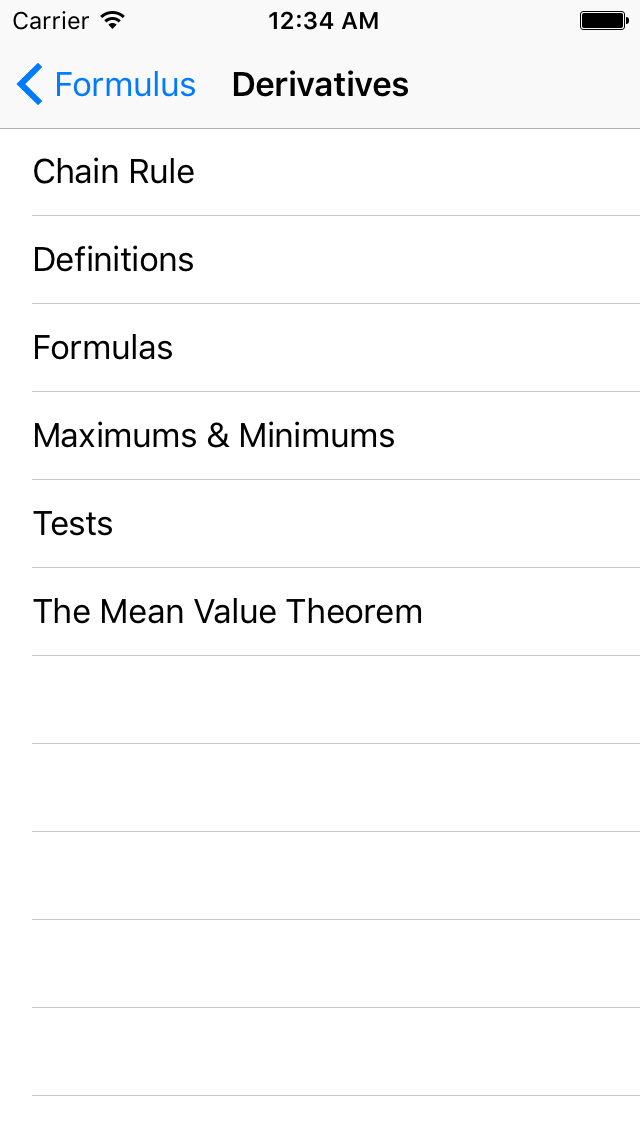Tap the battery icon in status bar
Screen dimensions: 640x1136
(x=603, y=20)
